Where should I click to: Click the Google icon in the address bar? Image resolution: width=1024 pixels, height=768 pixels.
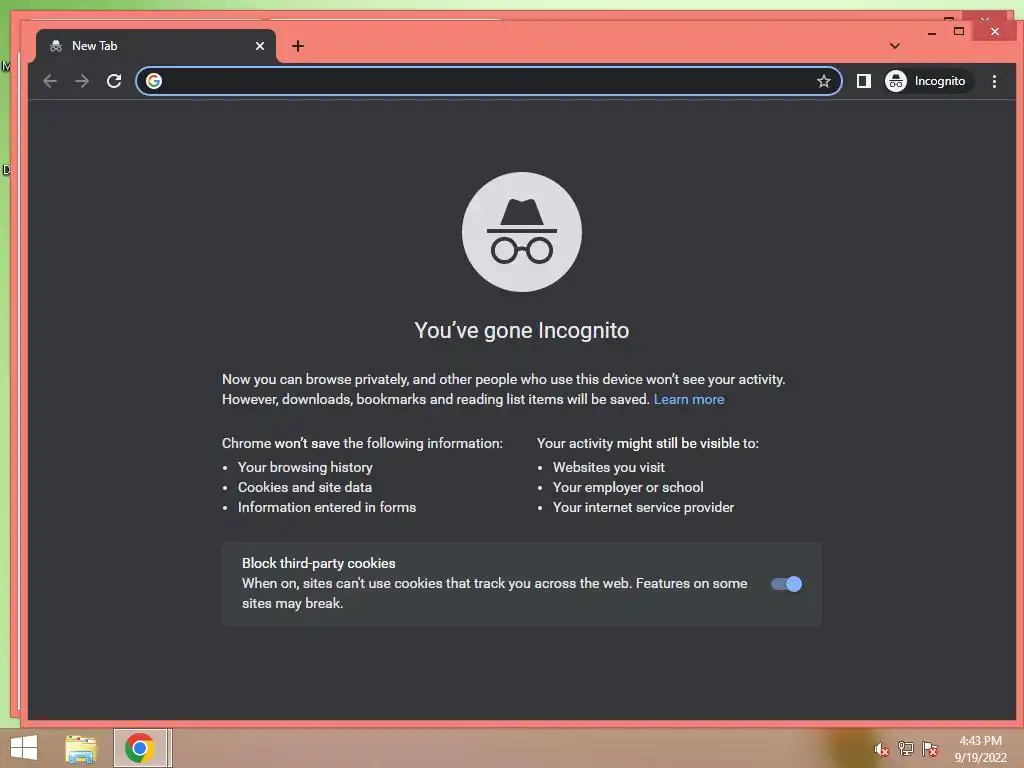pos(154,81)
